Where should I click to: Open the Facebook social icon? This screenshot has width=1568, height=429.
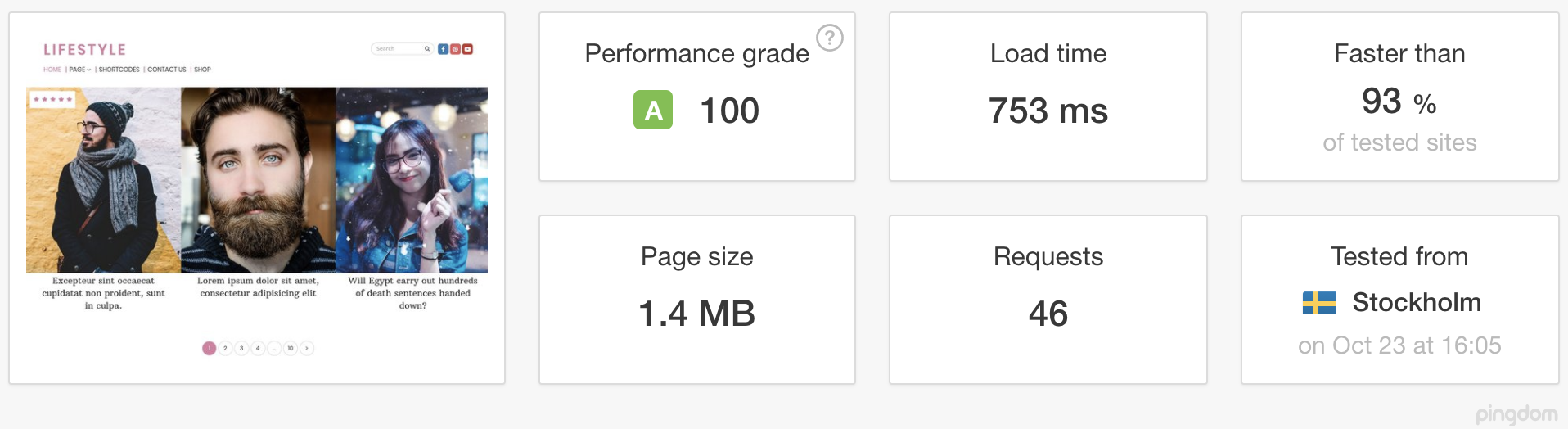coord(443,49)
